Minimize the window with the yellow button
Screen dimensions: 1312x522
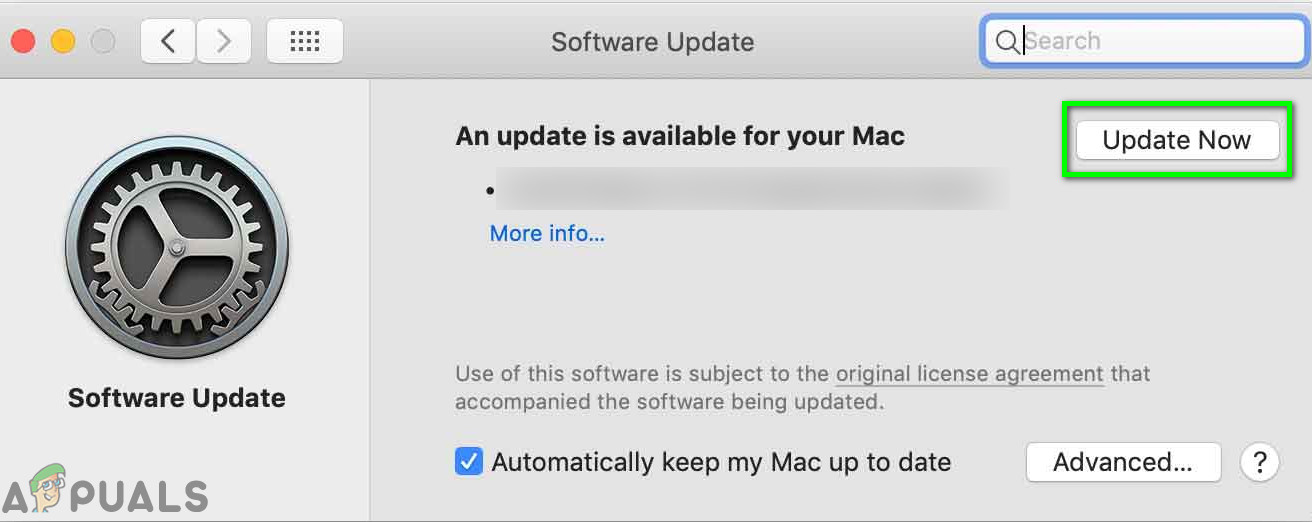pyautogui.click(x=63, y=41)
